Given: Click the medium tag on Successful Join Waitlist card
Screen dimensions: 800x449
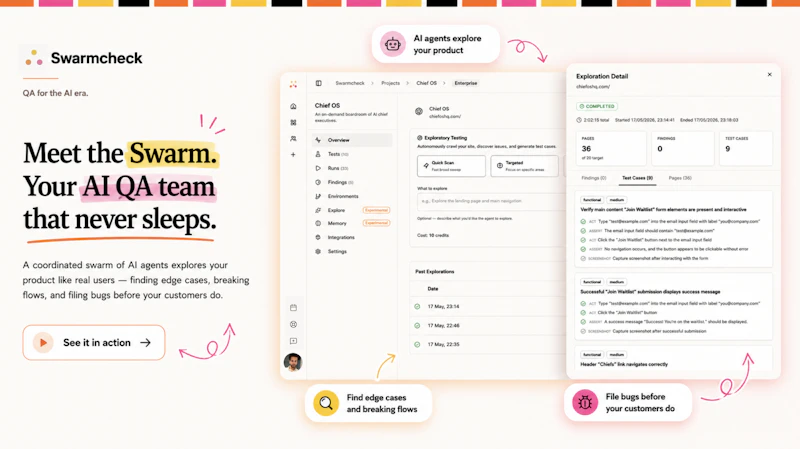Looking at the screenshot, I should [x=616, y=282].
